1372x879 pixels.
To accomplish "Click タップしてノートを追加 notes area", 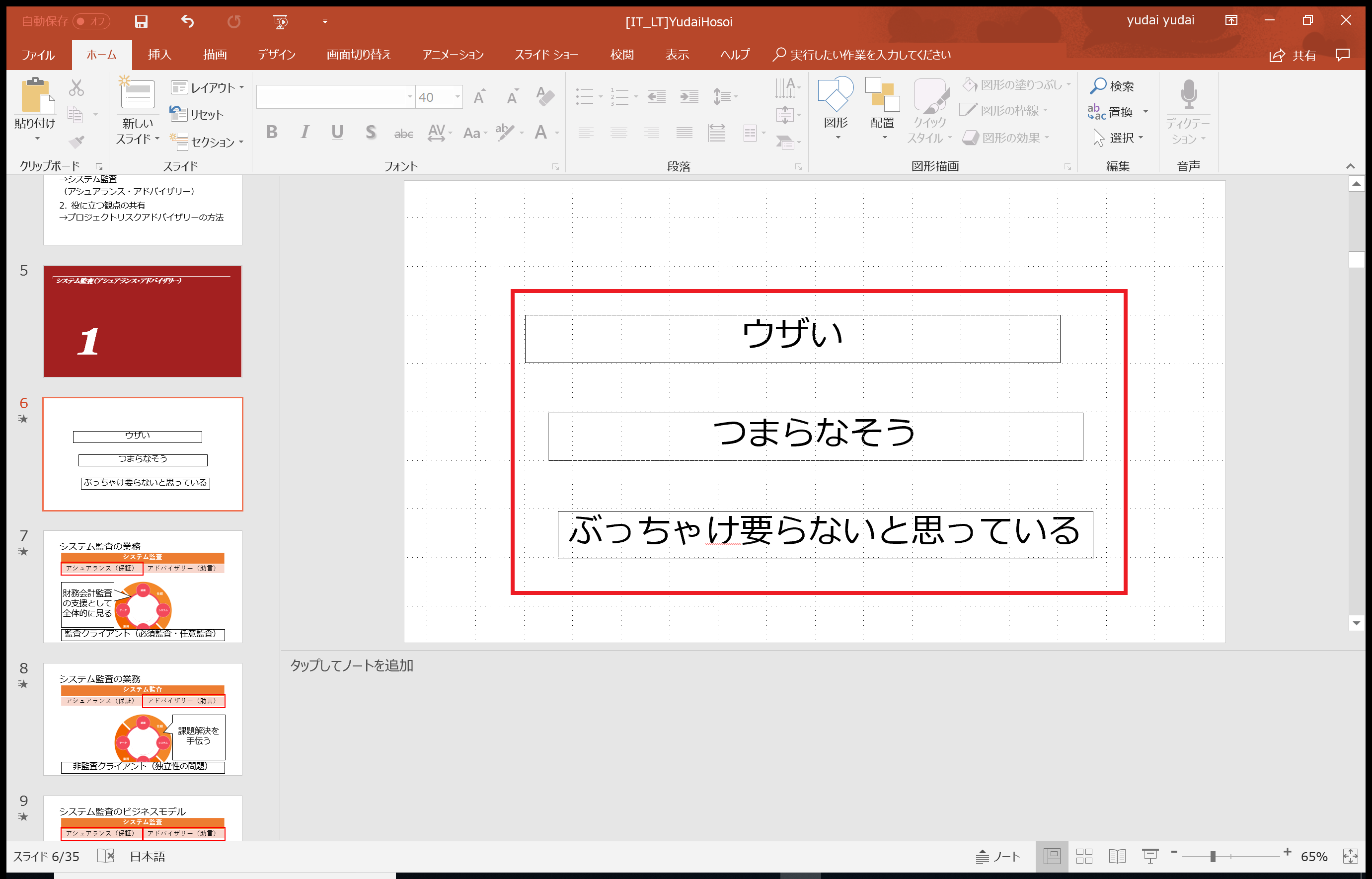I will pyautogui.click(x=352, y=665).
